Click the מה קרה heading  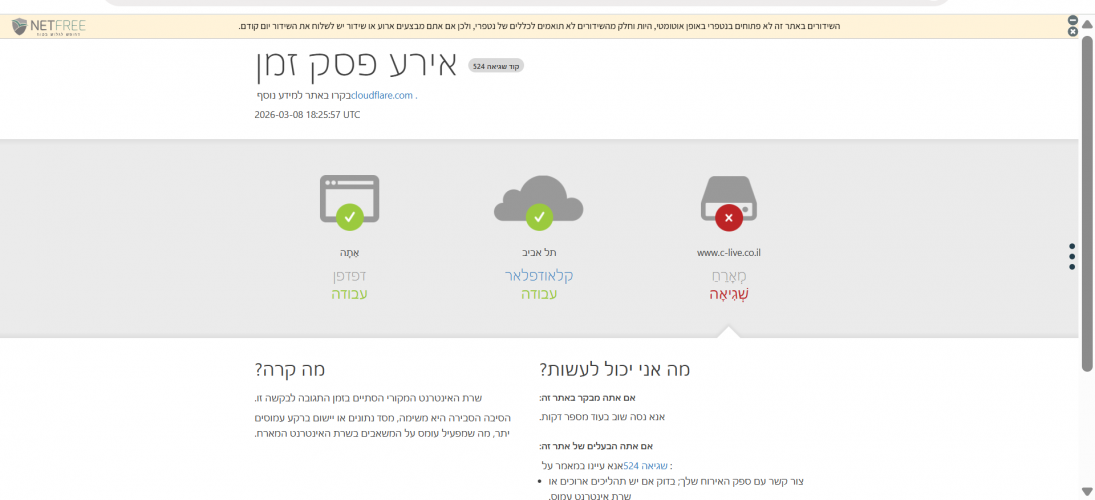tap(290, 369)
